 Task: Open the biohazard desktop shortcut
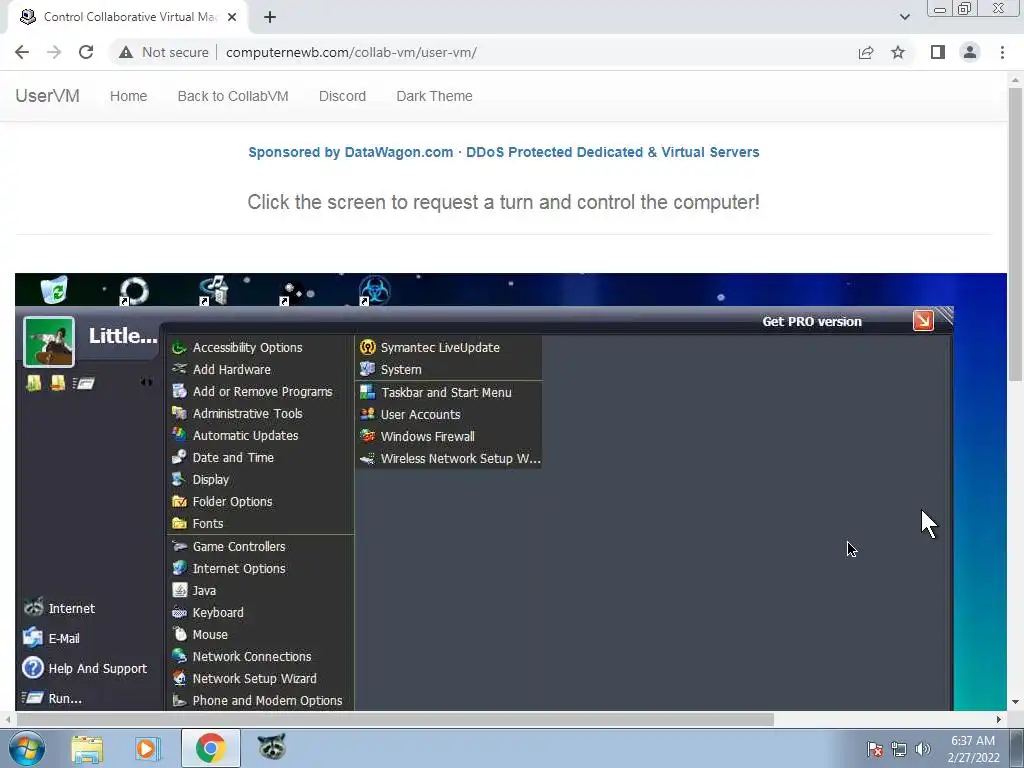(x=375, y=290)
